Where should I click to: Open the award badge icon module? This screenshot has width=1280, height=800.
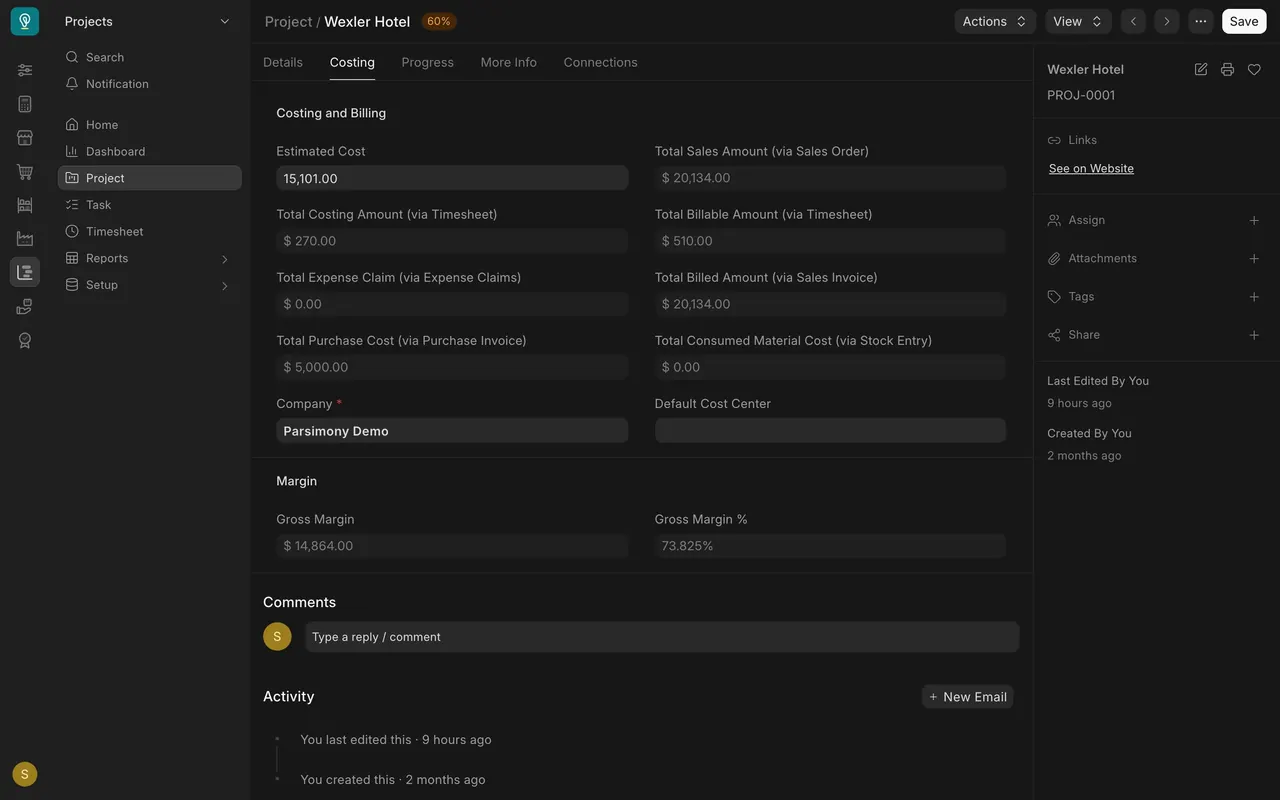click(25, 340)
